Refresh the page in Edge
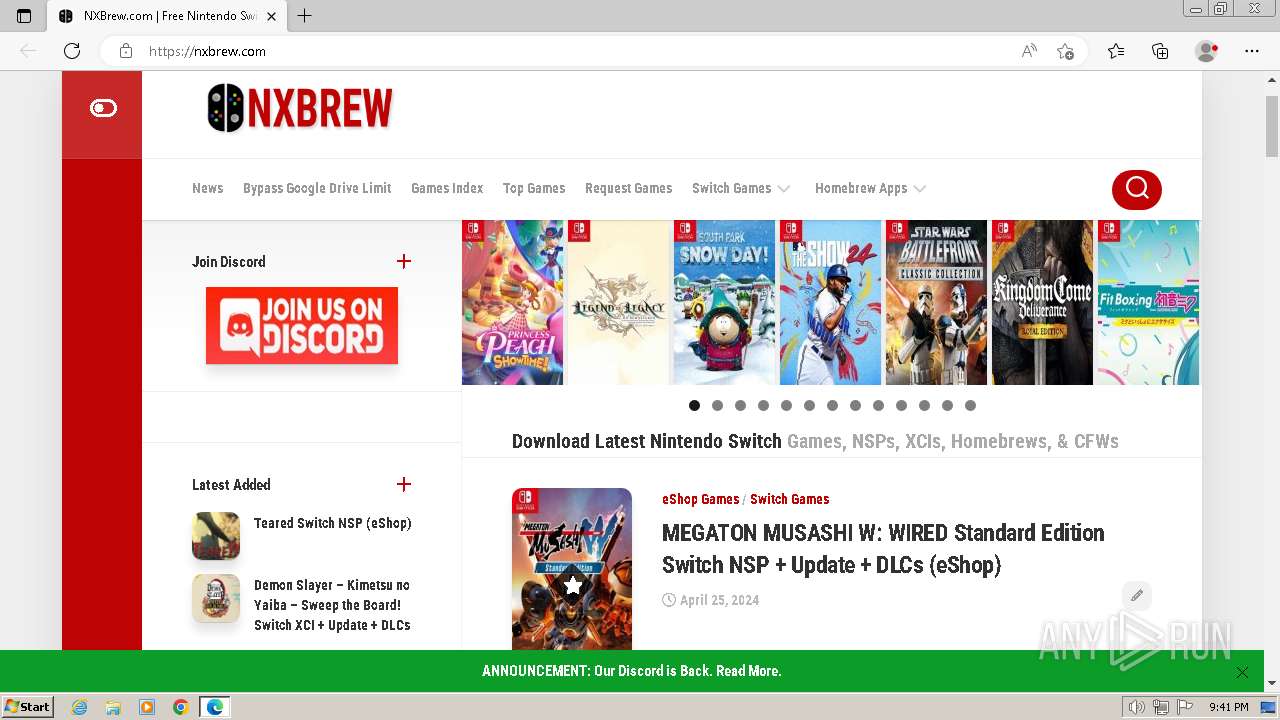The height and width of the screenshot is (720, 1280). tap(72, 51)
